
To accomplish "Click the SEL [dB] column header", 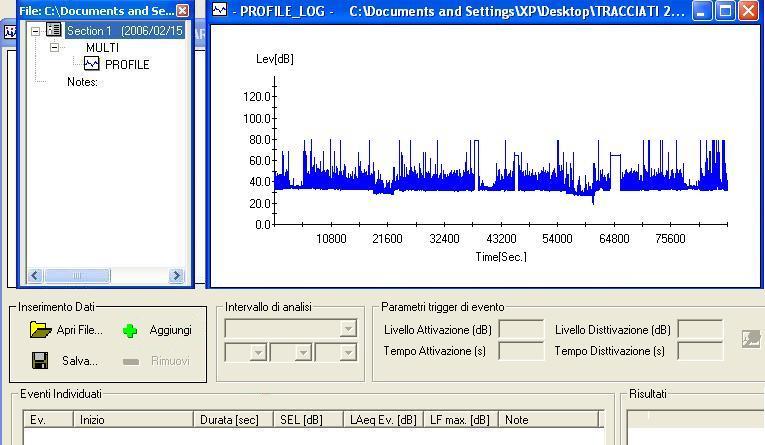I will click(308, 420).
